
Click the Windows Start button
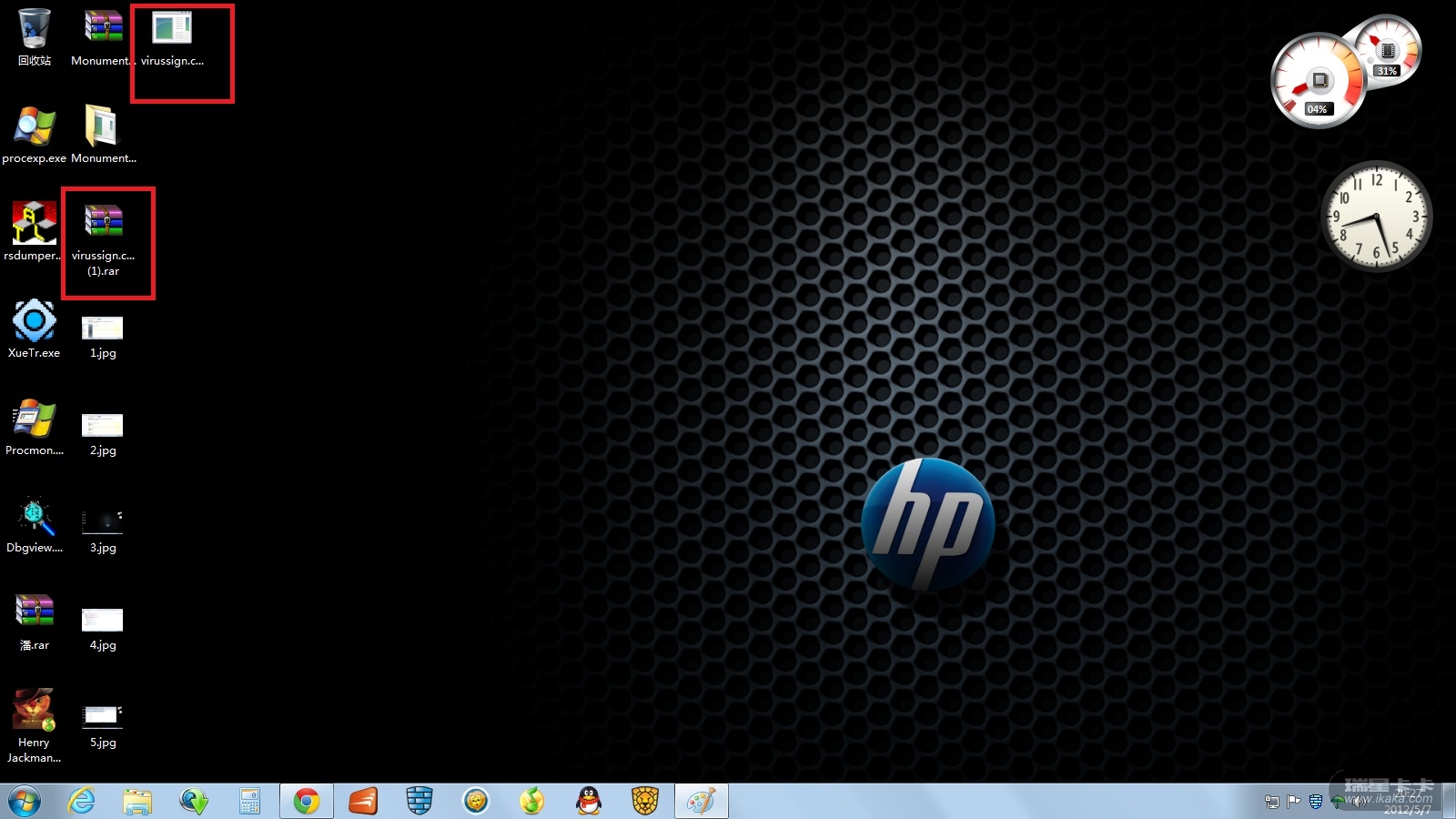coord(25,801)
